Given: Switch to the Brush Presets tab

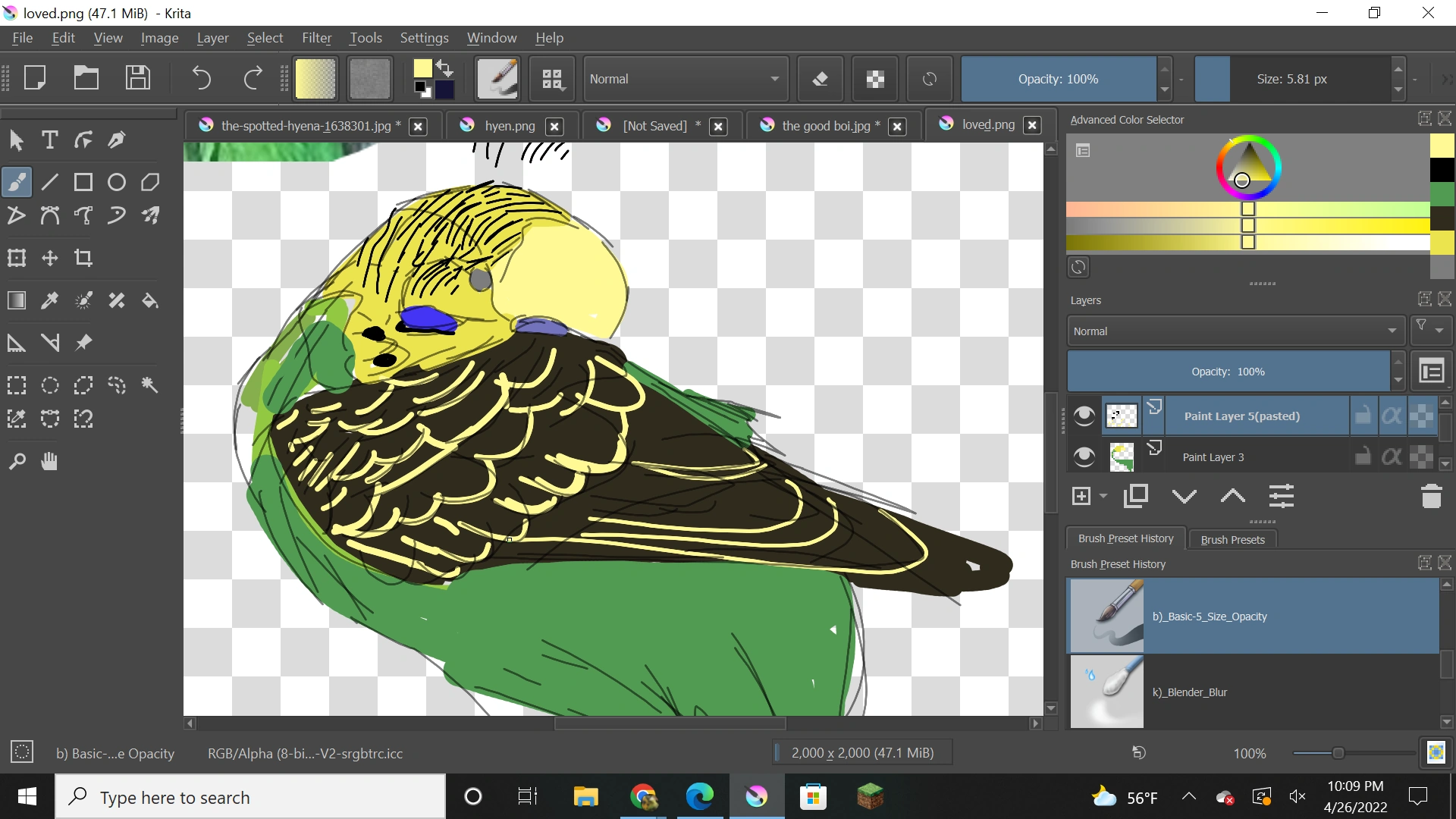Looking at the screenshot, I should click(x=1232, y=539).
